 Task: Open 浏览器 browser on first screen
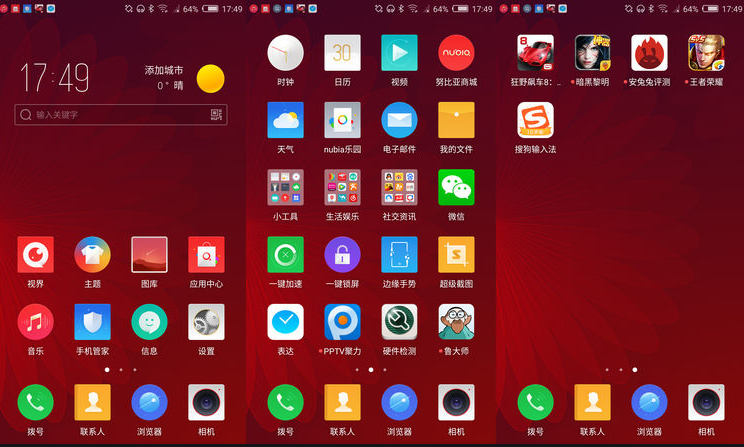coord(149,402)
